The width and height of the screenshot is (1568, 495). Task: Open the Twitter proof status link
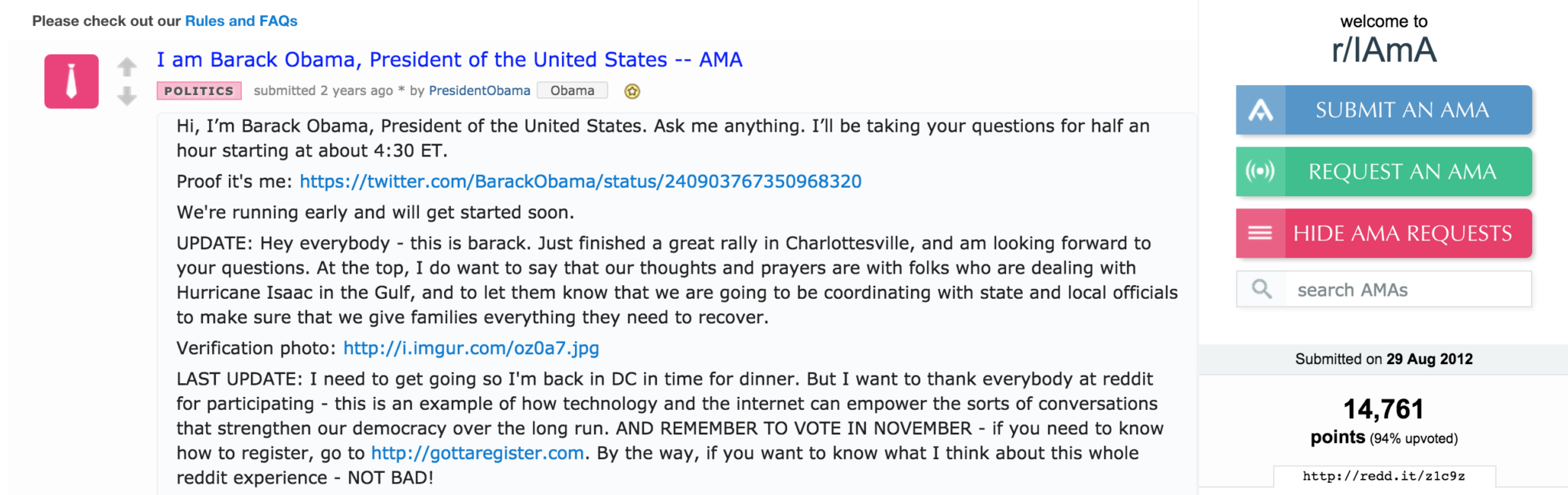[x=580, y=182]
